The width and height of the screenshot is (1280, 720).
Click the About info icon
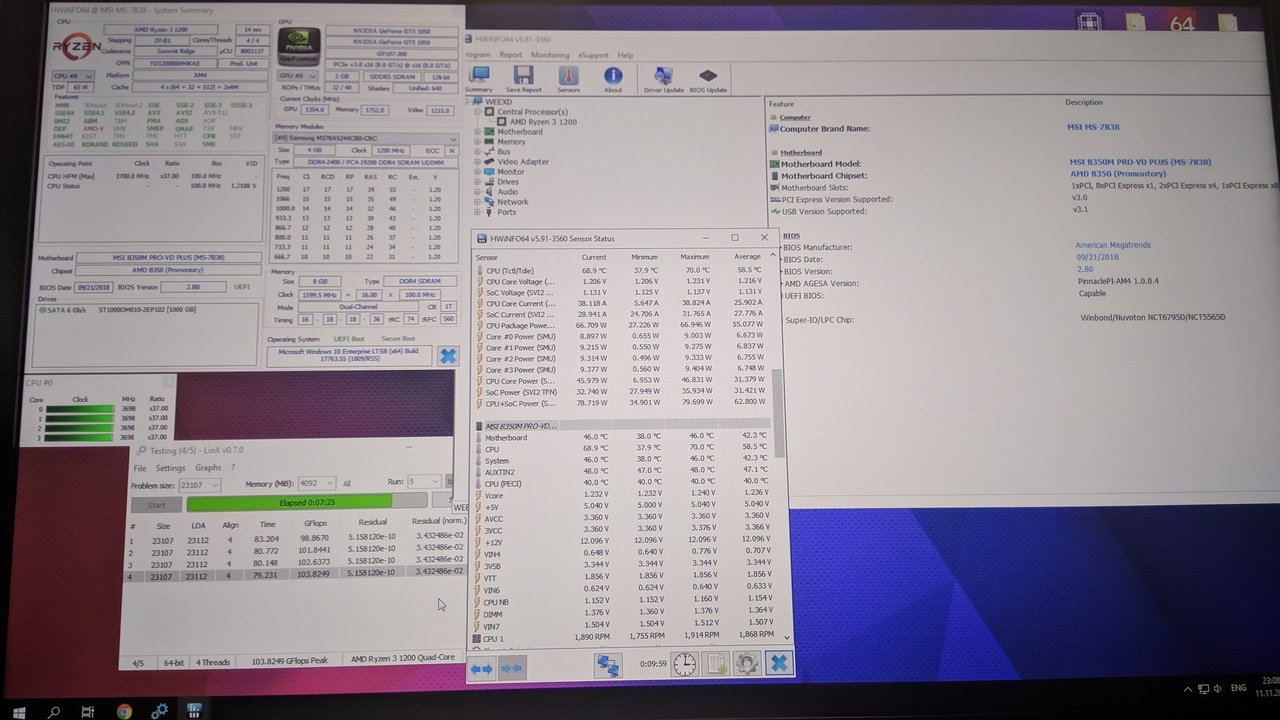[x=613, y=80]
